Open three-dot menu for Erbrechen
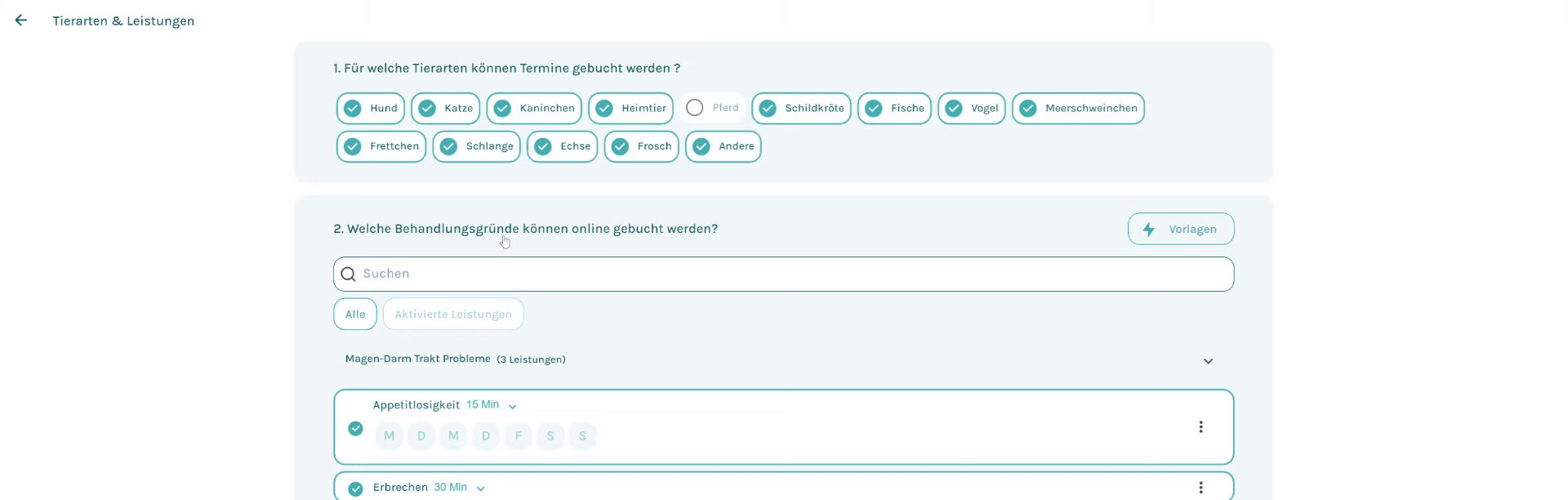The width and height of the screenshot is (1568, 500). pyautogui.click(x=1200, y=488)
